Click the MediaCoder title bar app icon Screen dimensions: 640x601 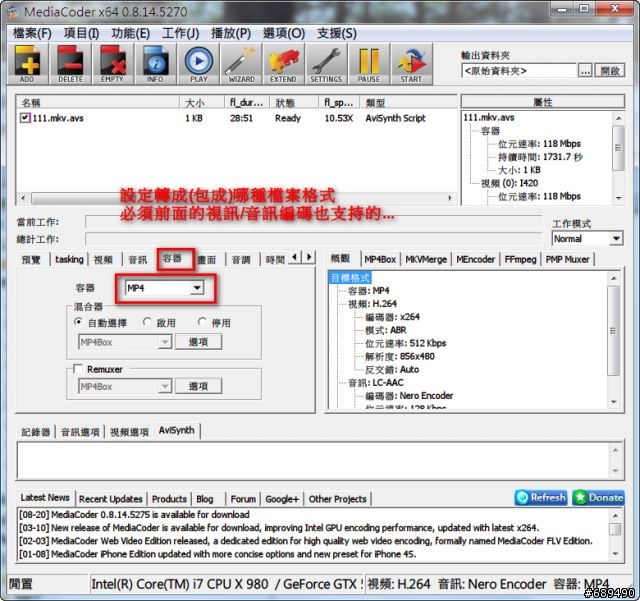click(x=13, y=11)
